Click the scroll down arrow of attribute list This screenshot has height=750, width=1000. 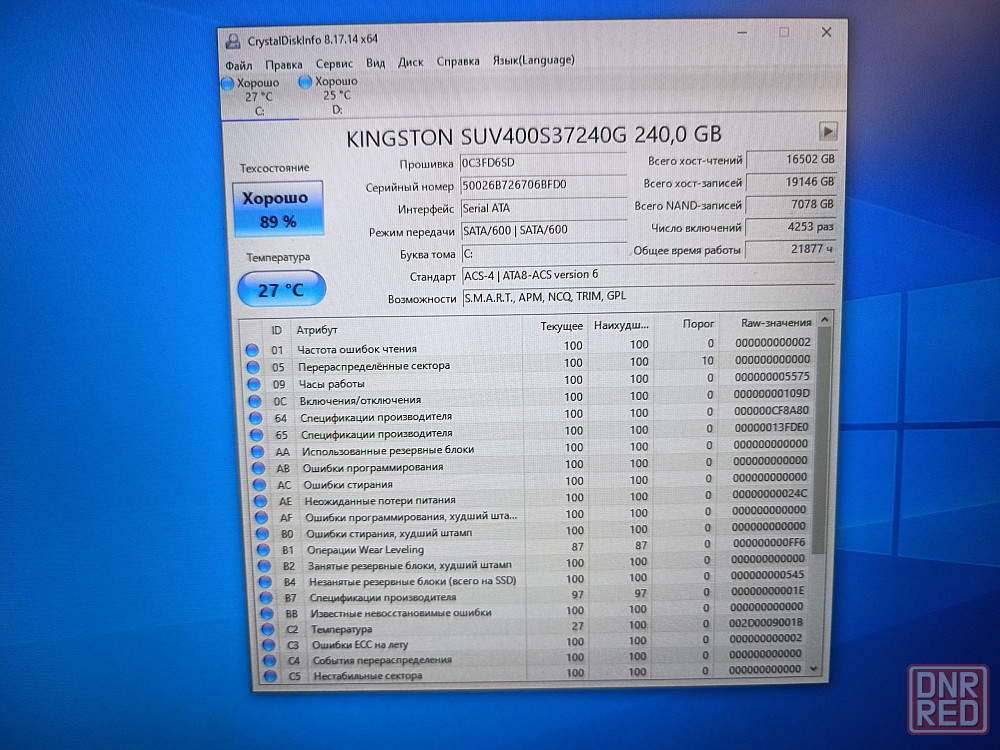[813, 668]
